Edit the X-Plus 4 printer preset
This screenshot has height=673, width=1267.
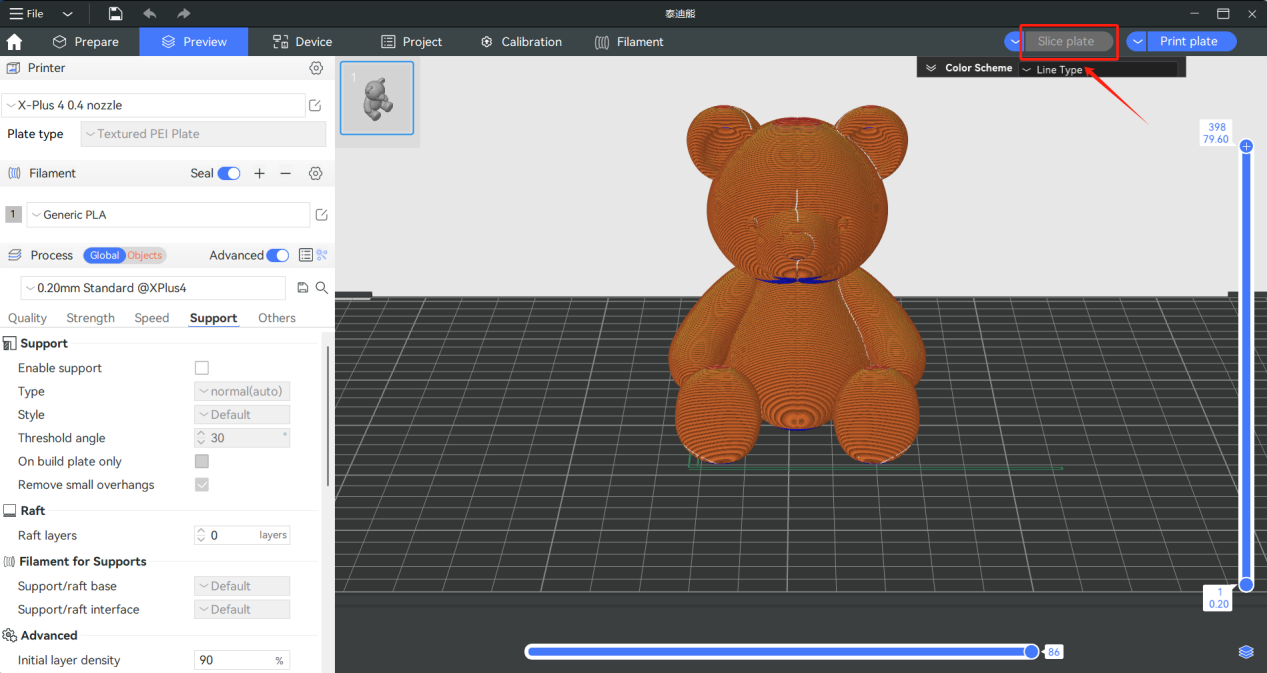pyautogui.click(x=315, y=105)
